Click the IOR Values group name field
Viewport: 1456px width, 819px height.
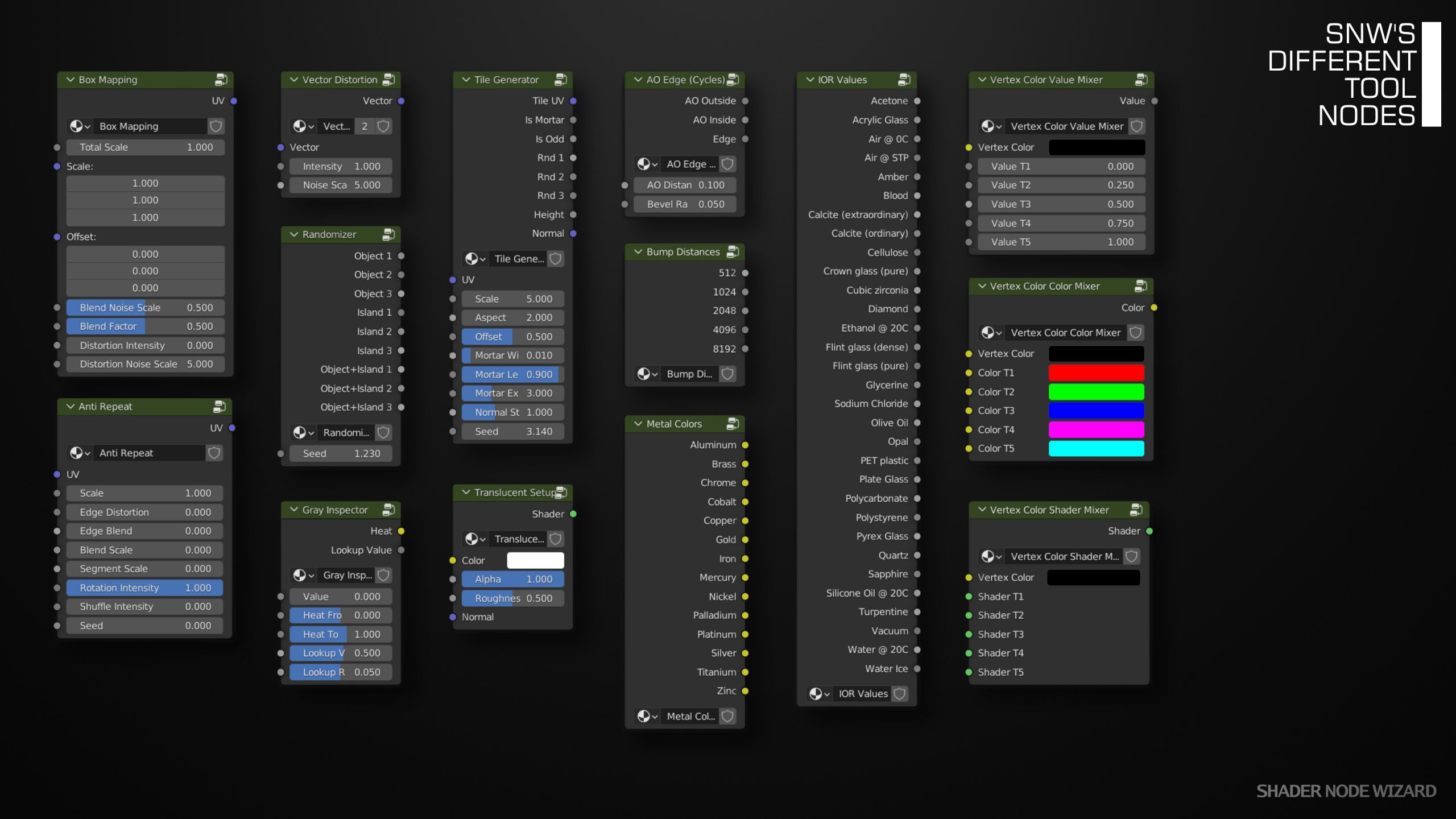click(x=863, y=694)
